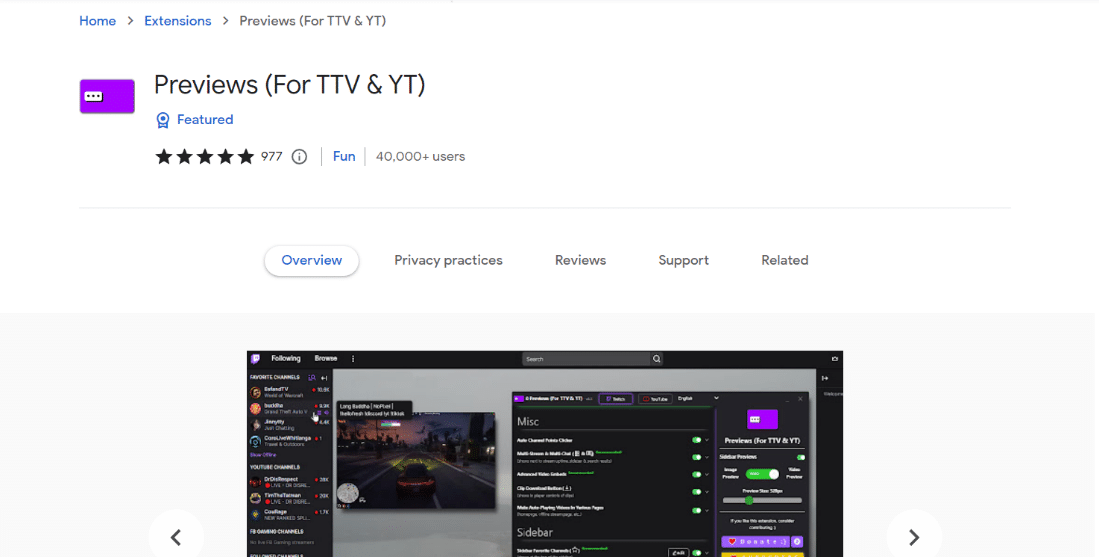The height and width of the screenshot is (557, 1099).
Task: Click Jinnytty channel avatar
Action: click(256, 425)
